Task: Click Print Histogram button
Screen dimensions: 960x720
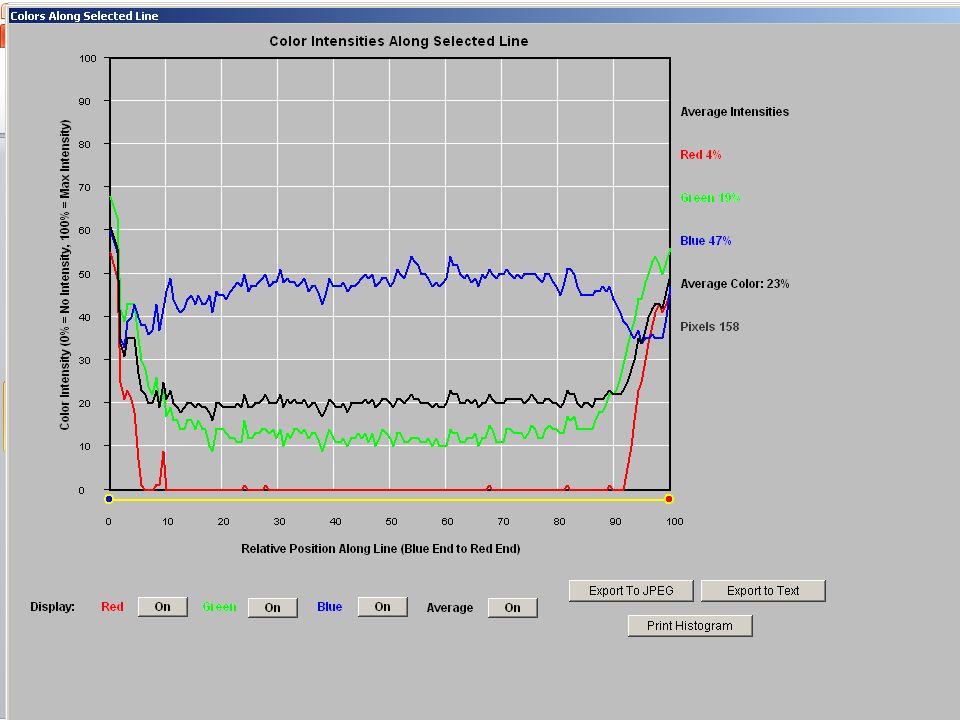Action: 690,626
